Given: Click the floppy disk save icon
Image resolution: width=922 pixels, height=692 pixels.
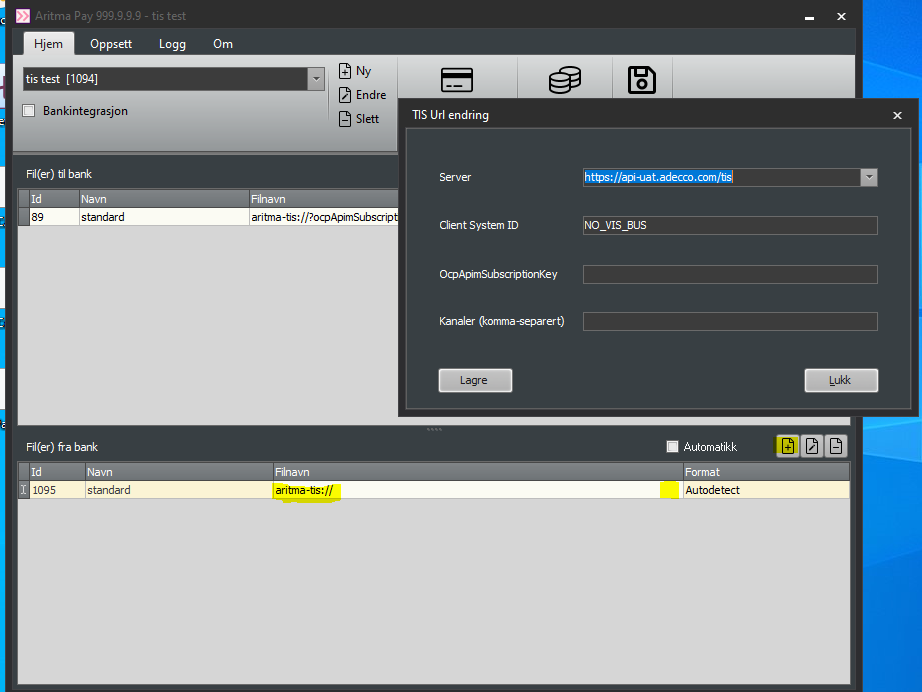Looking at the screenshot, I should [641, 81].
